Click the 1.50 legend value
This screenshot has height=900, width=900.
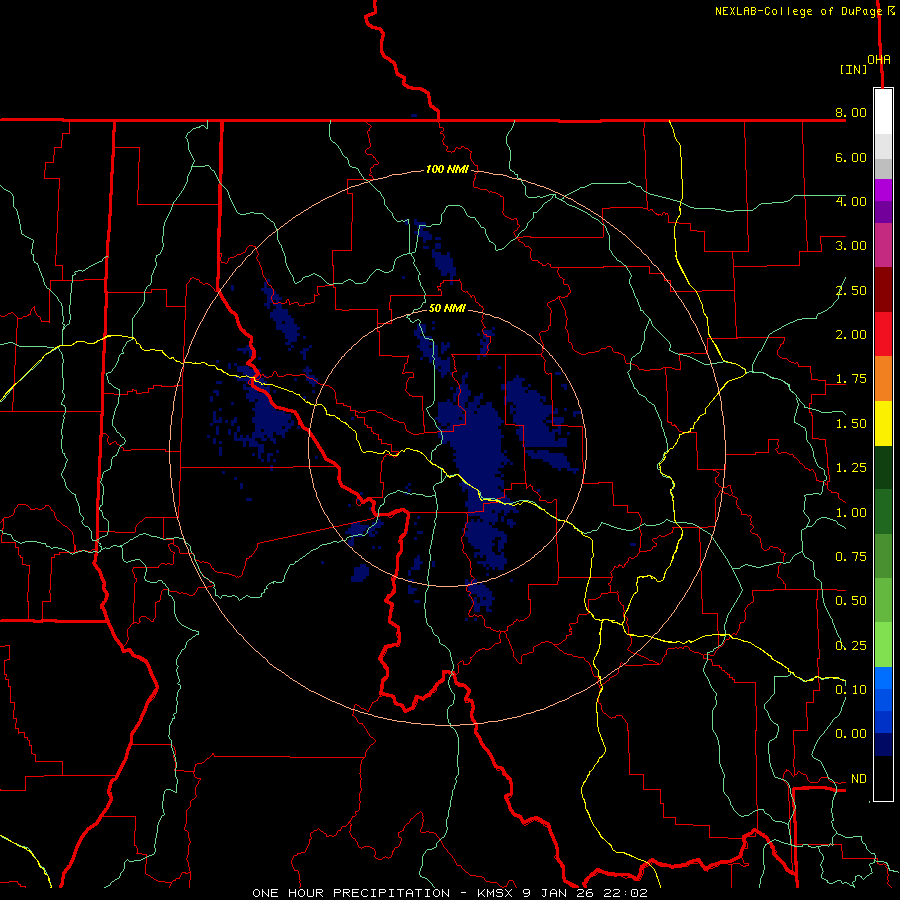pos(851,424)
